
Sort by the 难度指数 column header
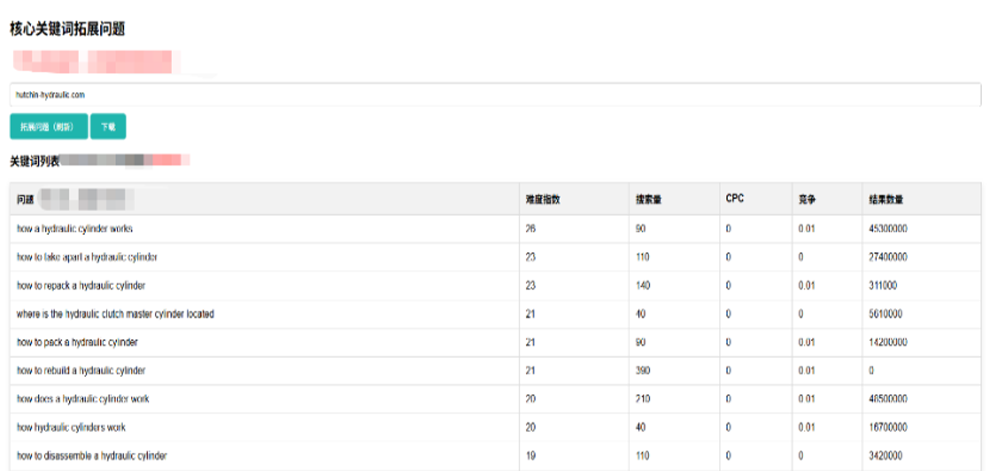(543, 199)
